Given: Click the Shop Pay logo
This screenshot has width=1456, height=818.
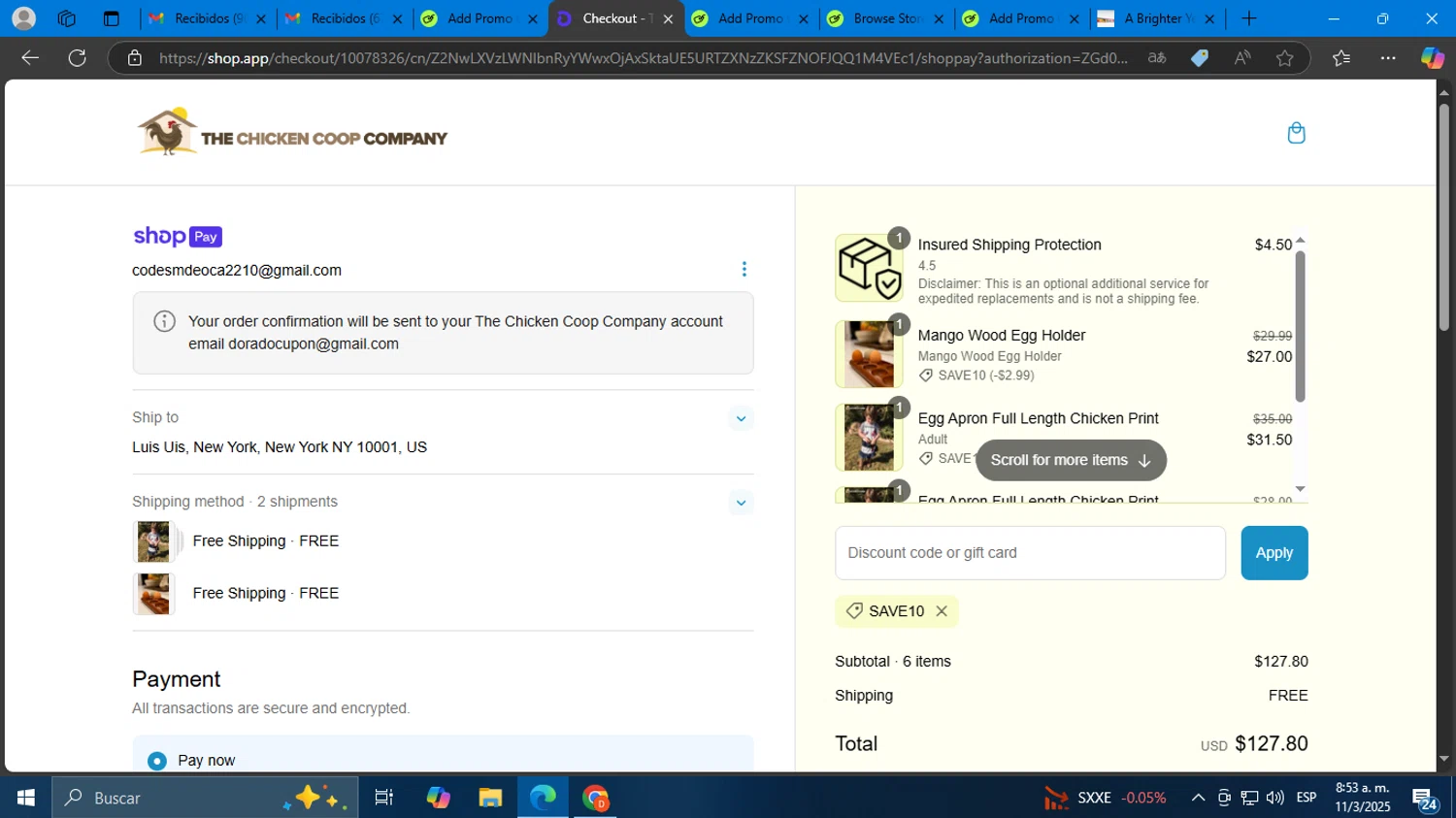Looking at the screenshot, I should pos(178,236).
